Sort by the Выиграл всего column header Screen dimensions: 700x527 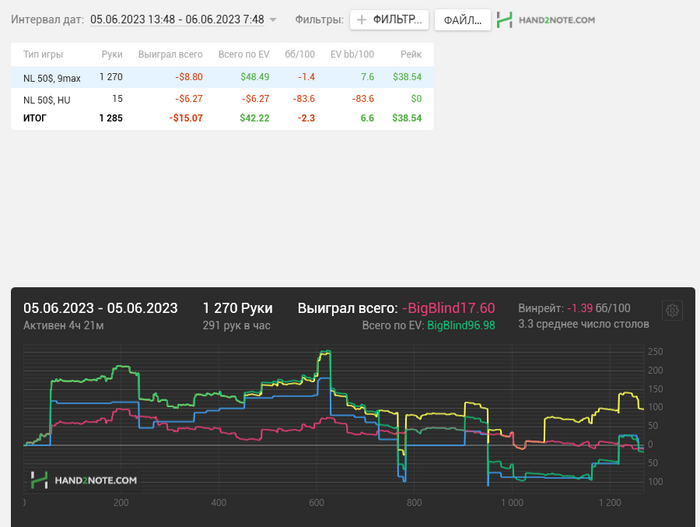[x=170, y=54]
